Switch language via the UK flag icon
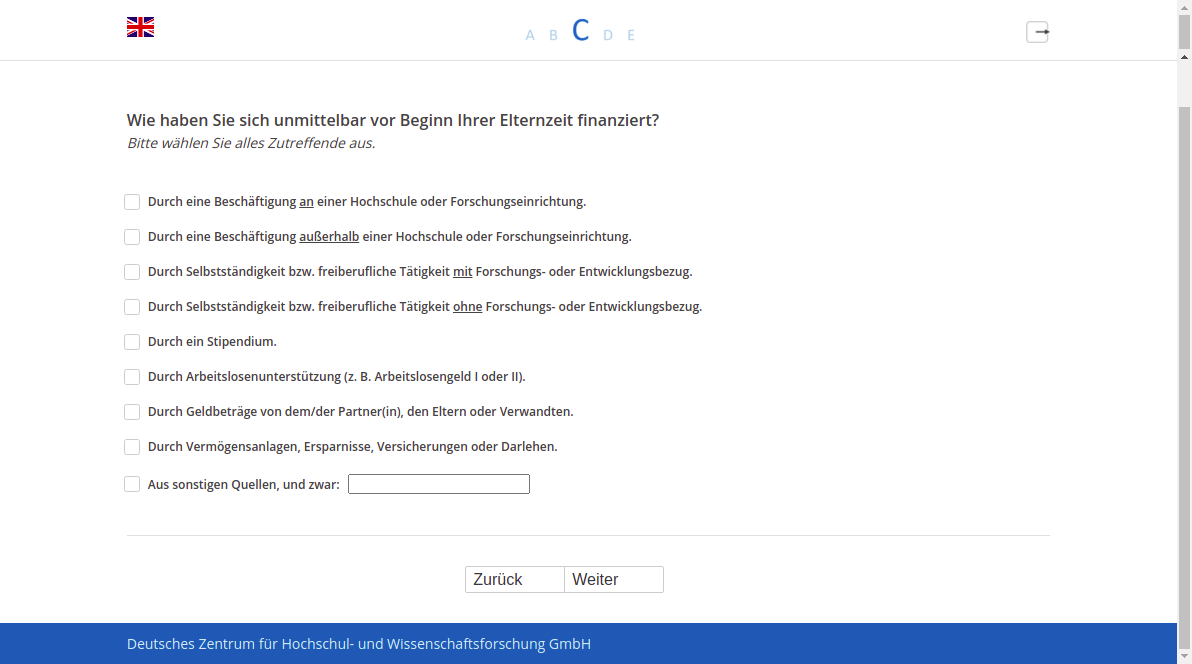 click(x=141, y=27)
